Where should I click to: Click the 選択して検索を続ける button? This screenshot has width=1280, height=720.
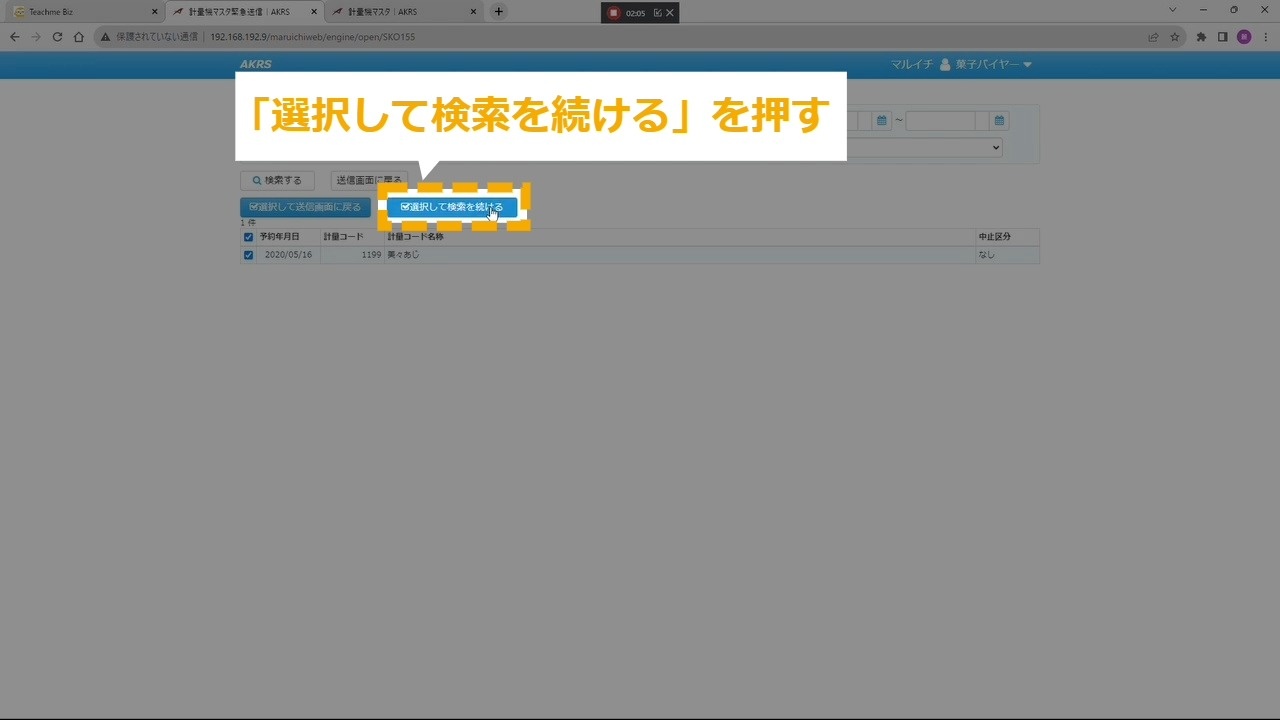[x=452, y=207]
